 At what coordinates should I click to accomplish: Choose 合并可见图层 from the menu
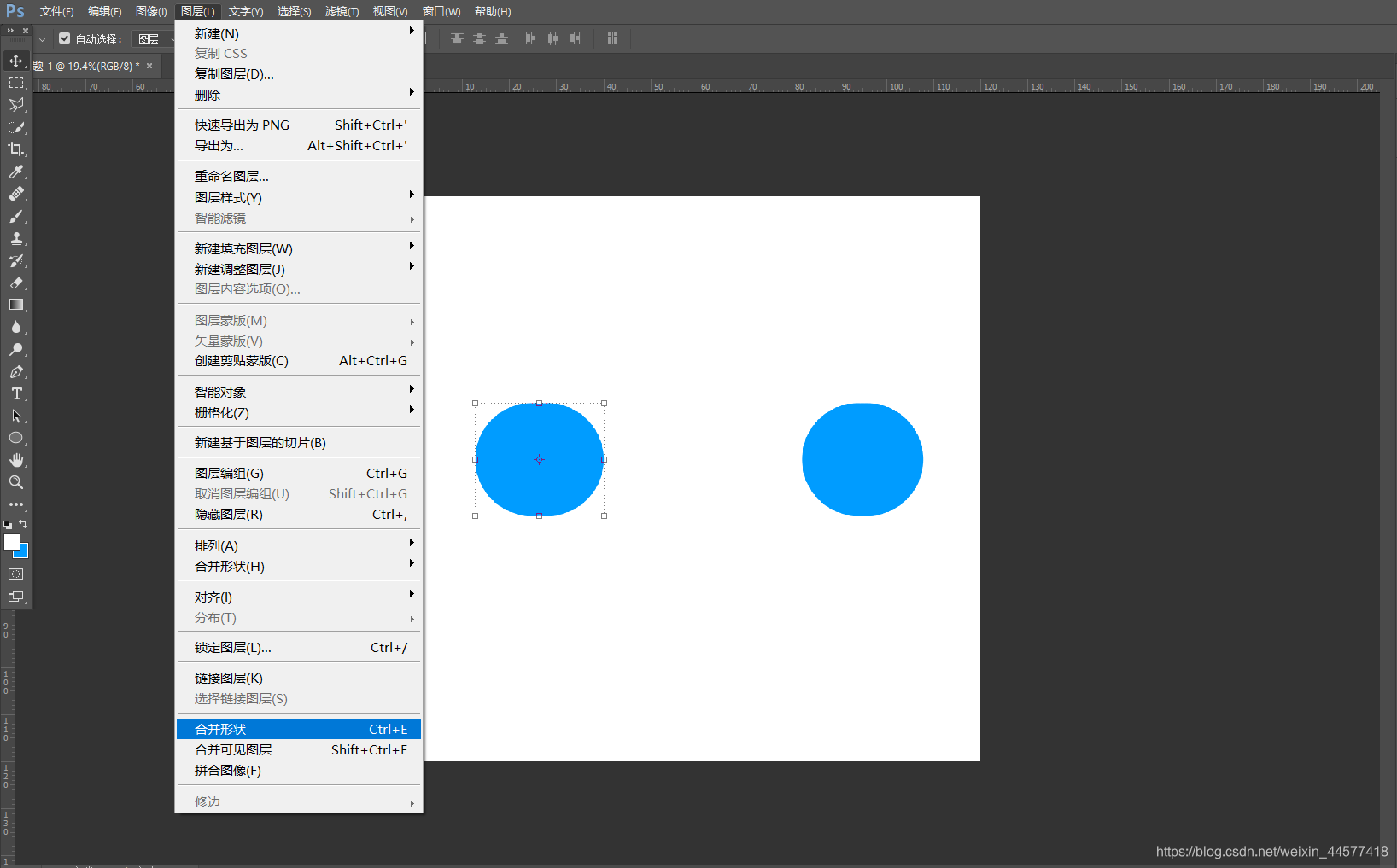299,749
